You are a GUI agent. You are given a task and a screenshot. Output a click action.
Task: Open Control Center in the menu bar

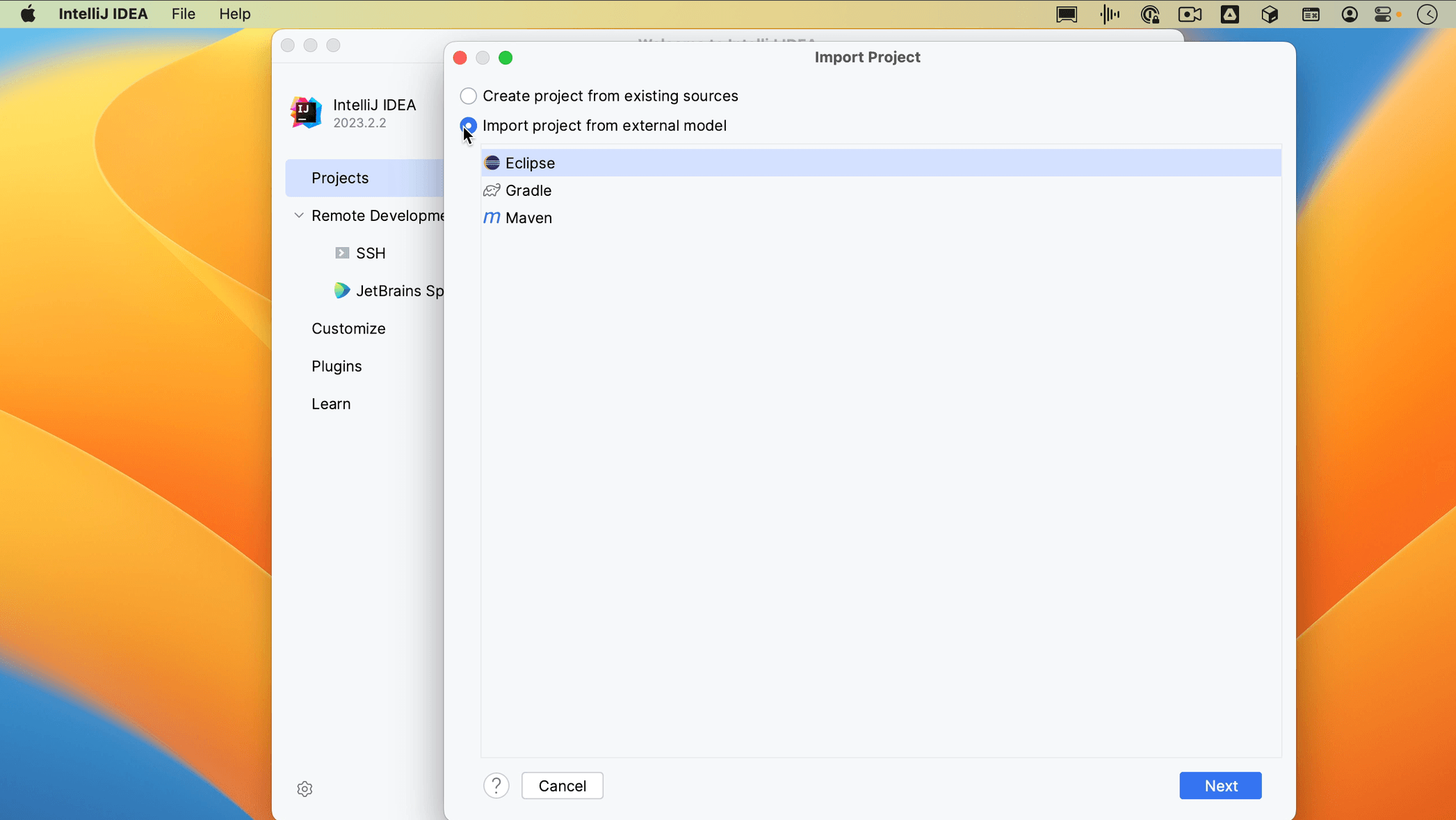click(1383, 14)
